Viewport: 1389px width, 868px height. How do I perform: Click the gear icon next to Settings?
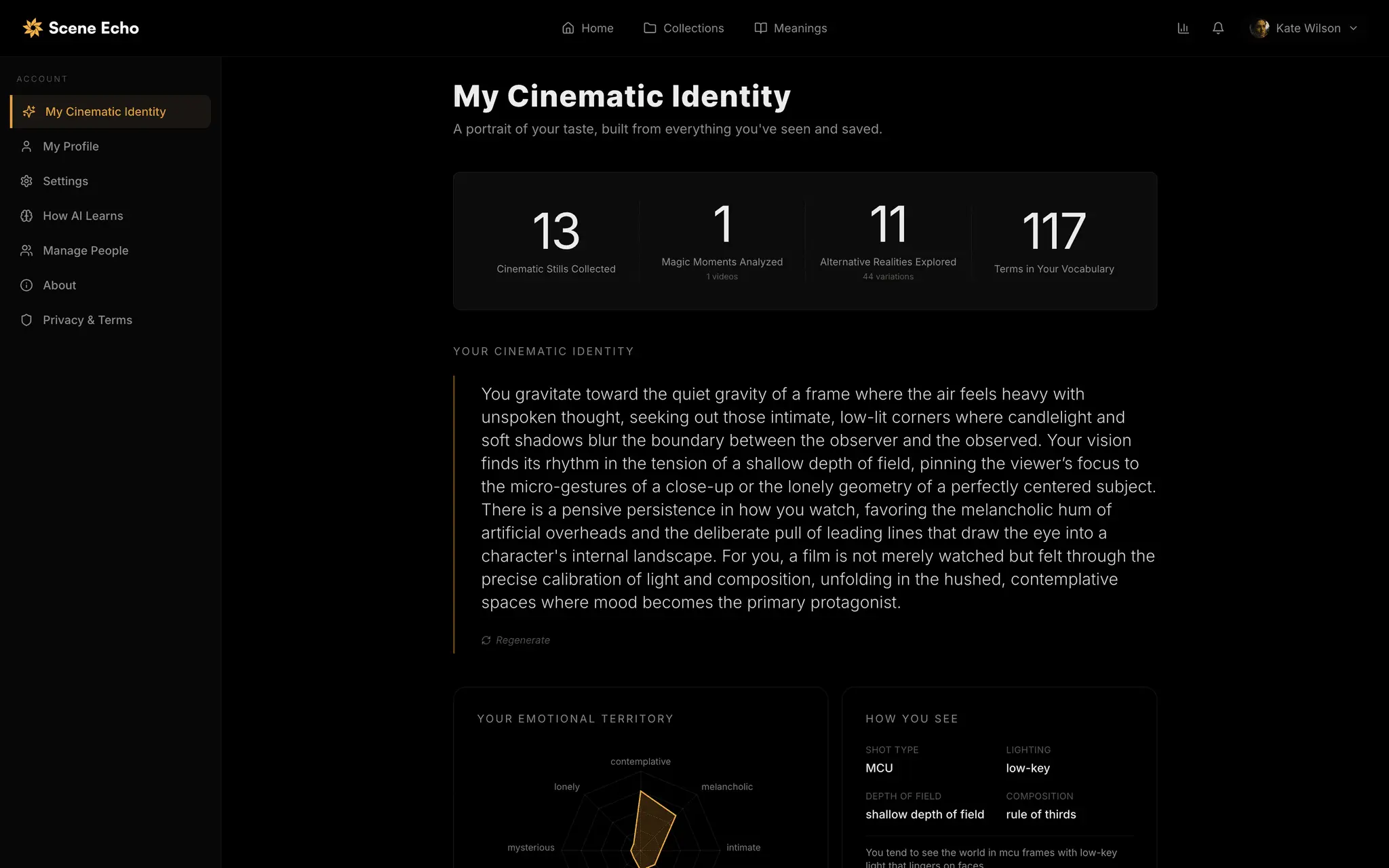(26, 181)
